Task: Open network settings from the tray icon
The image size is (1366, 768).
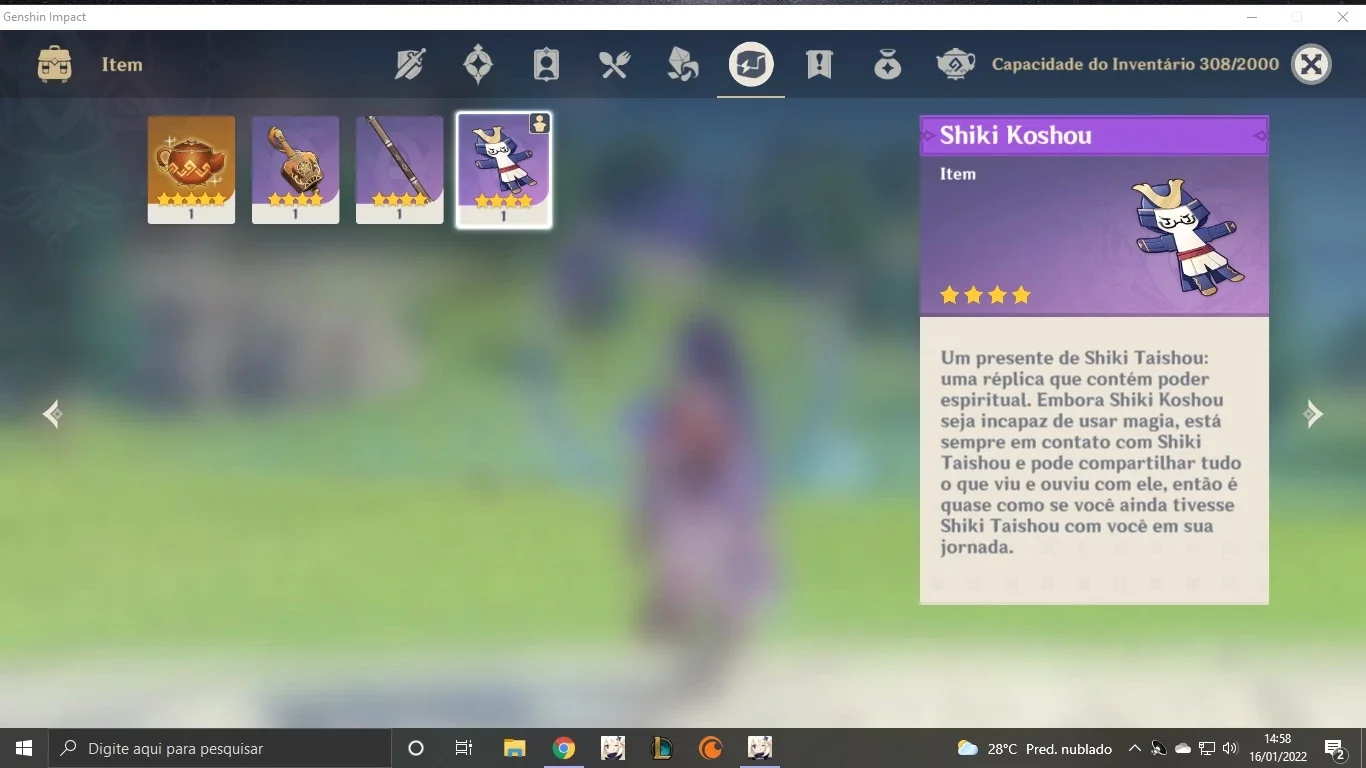Action: click(1207, 748)
